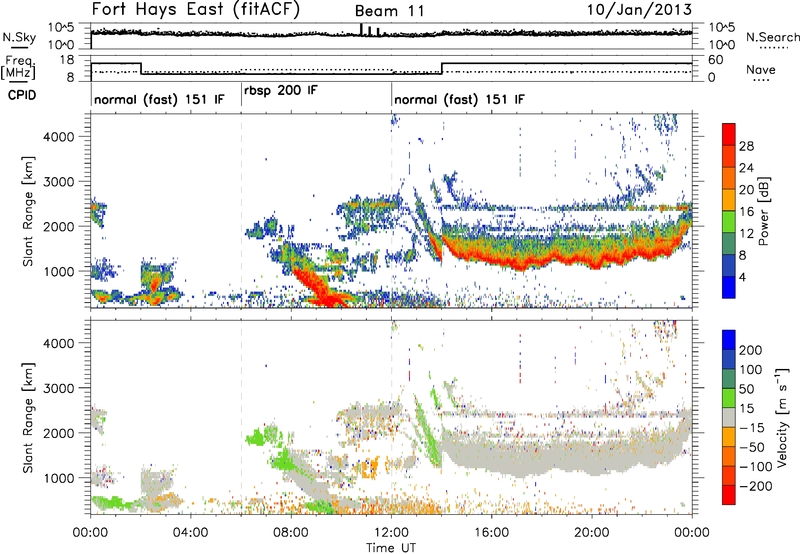Image resolution: width=800 pixels, height=554 pixels.
Task: Click the '08:00' time axis label
Action: click(x=291, y=533)
